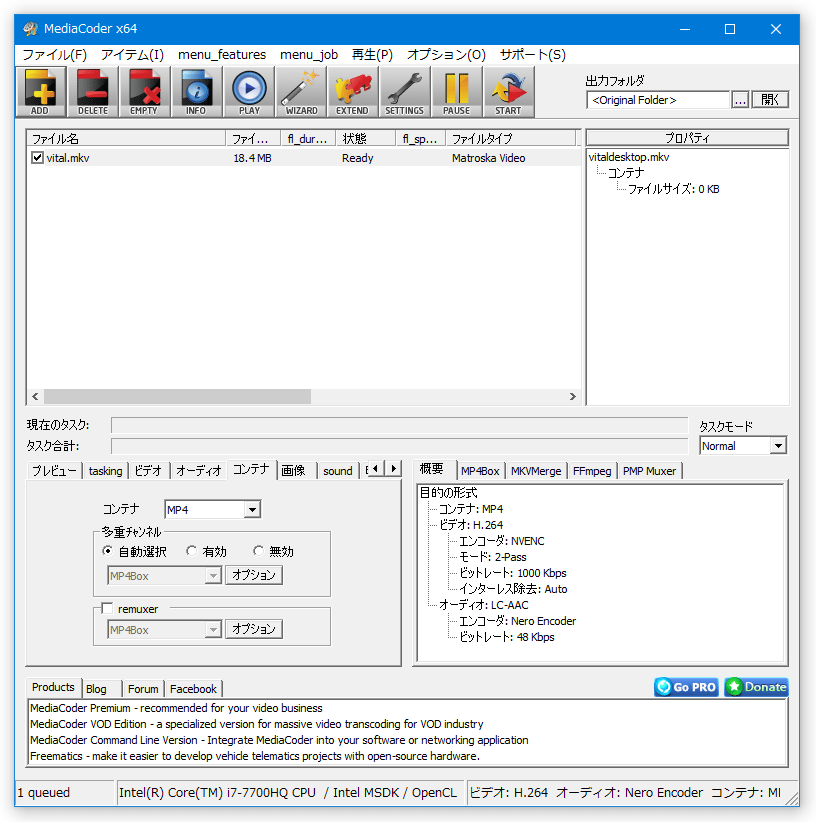Screen dimensions: 816x822
Task: Switch to the sound tab
Action: pyautogui.click(x=338, y=471)
